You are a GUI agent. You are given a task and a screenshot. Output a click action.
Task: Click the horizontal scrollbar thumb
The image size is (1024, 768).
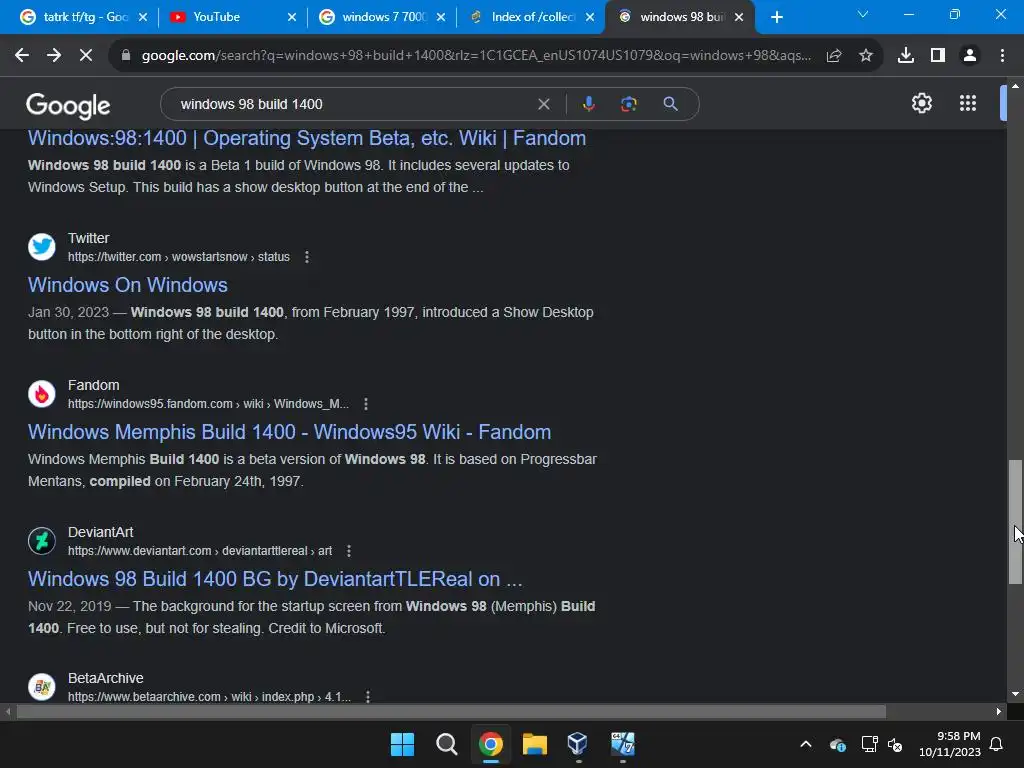pyautogui.click(x=451, y=711)
